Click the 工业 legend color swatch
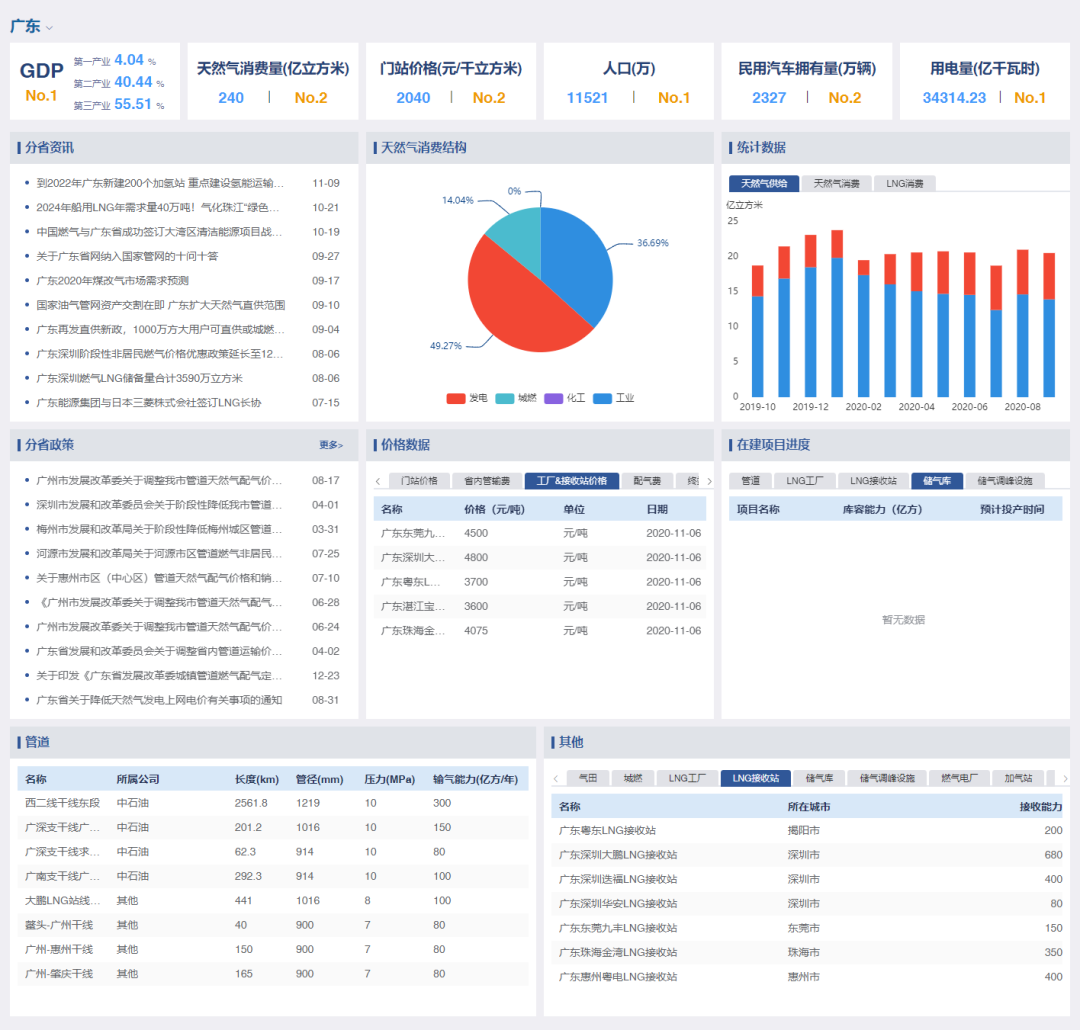This screenshot has height=1030, width=1080. point(602,398)
